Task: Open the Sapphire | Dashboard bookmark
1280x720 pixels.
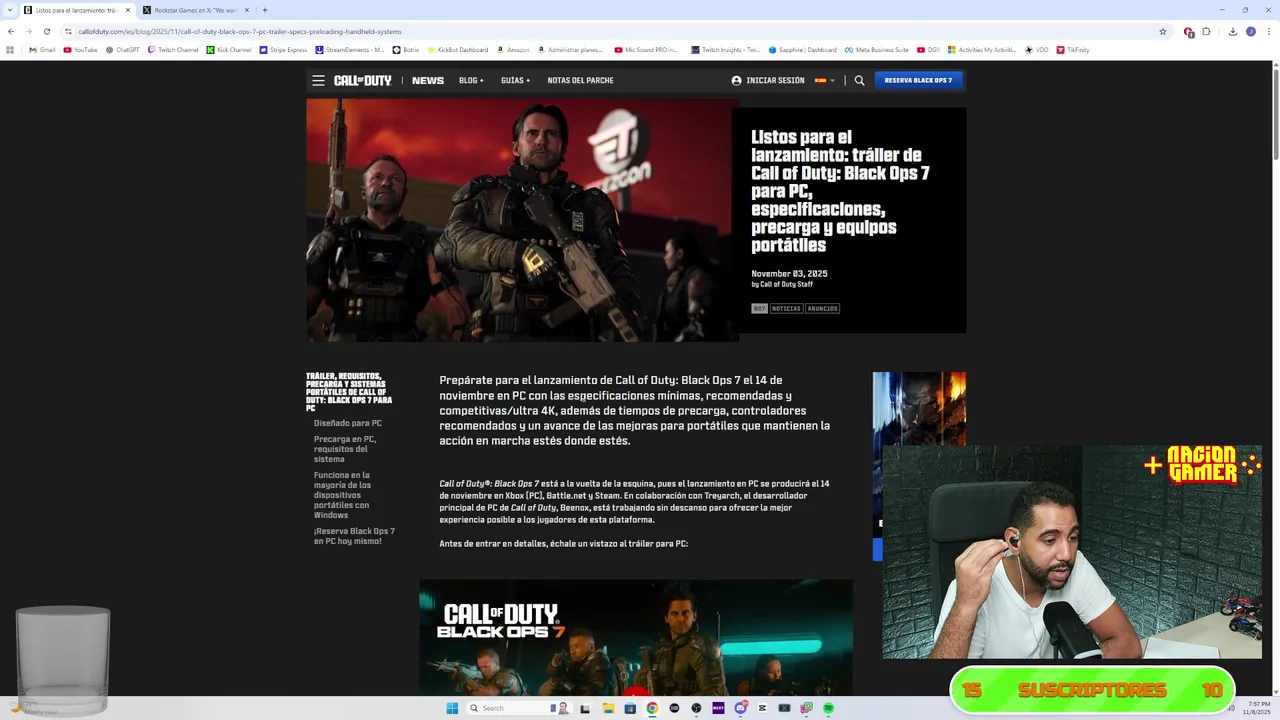Action: [802, 49]
